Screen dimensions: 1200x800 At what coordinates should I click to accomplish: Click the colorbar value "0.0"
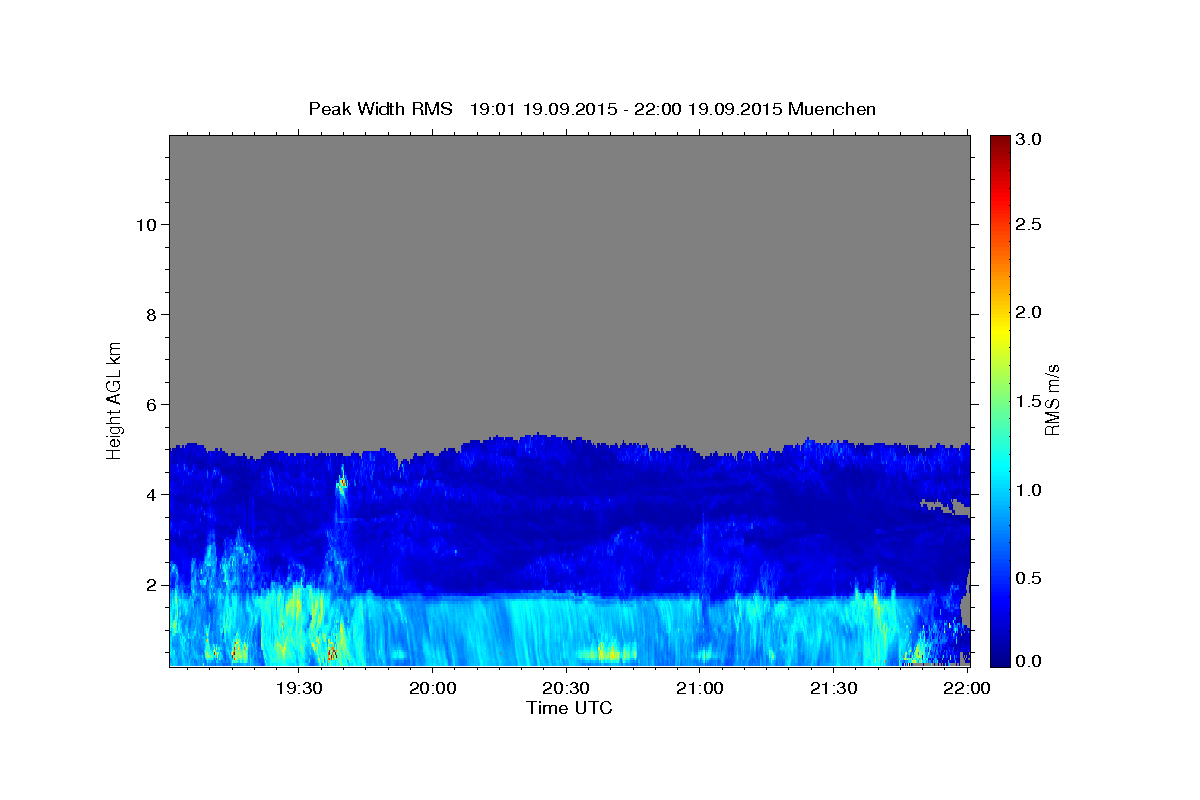[x=1028, y=660]
